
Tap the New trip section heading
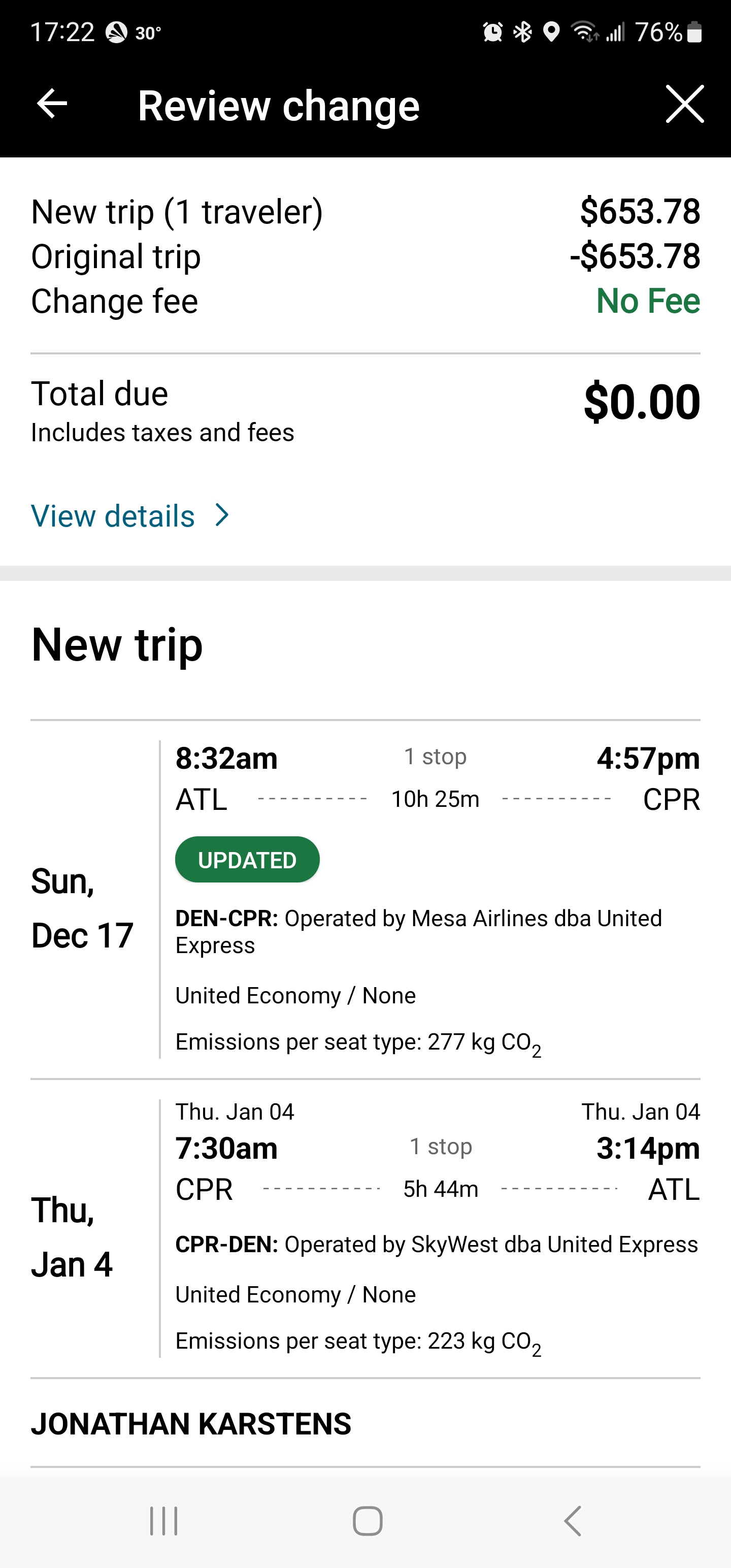[117, 644]
